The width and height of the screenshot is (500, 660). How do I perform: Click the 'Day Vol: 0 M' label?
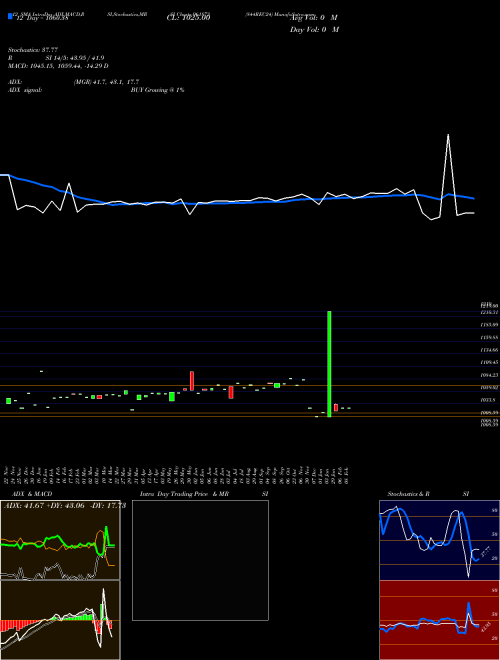[314, 29]
